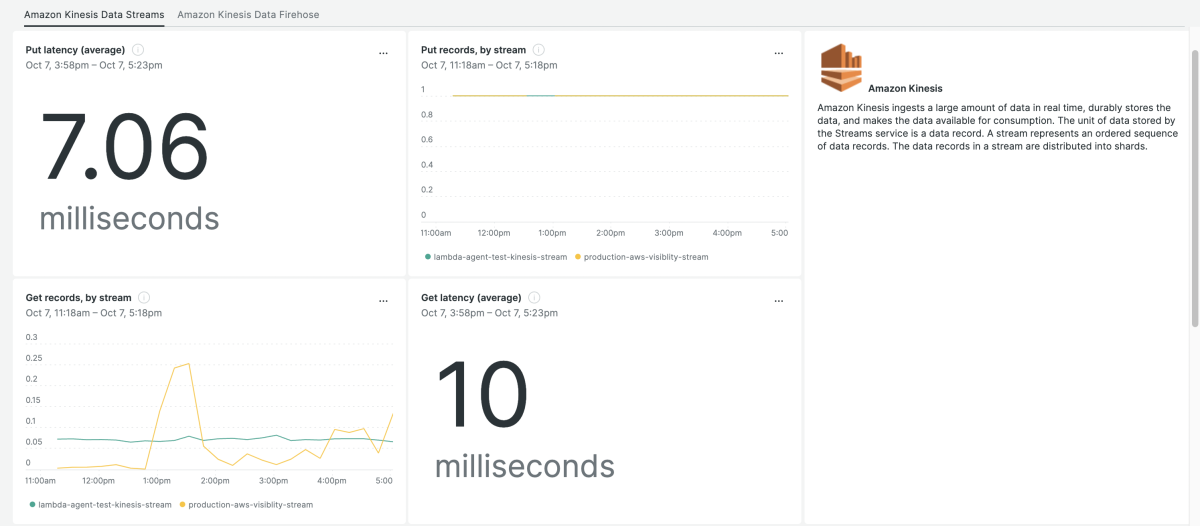The image size is (1200, 526).
Task: Toggle production-aws-visiblity-stream in Get records legend
Action: click(x=250, y=505)
